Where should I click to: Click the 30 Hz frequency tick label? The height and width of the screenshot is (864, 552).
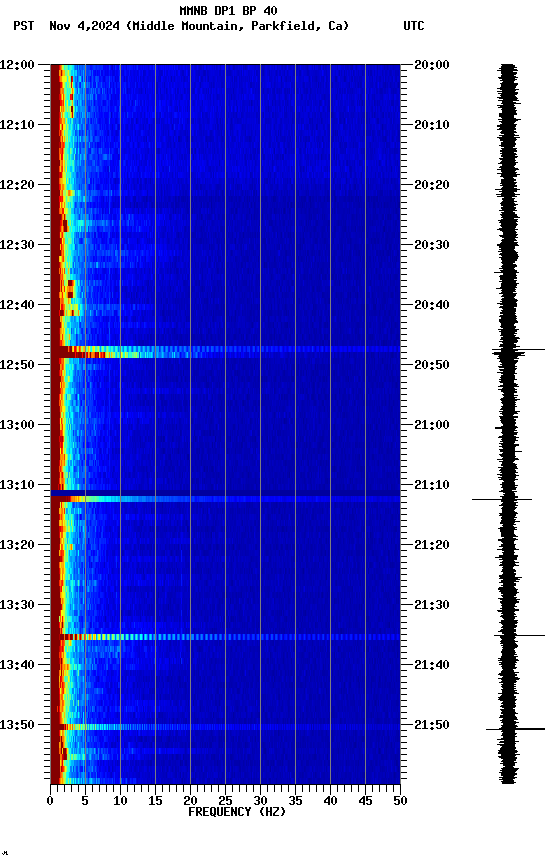(x=260, y=801)
